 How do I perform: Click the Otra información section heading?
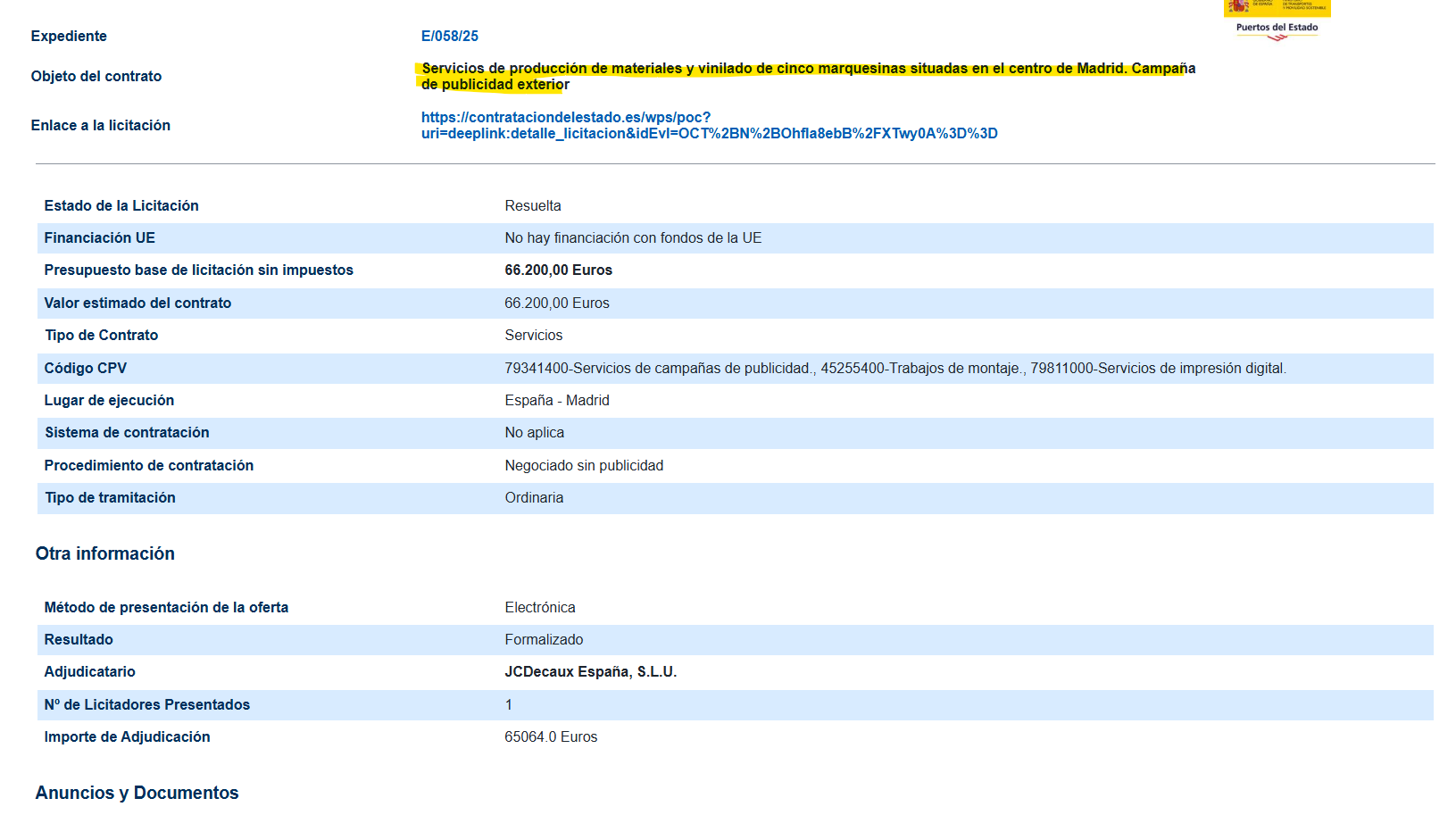click(105, 554)
